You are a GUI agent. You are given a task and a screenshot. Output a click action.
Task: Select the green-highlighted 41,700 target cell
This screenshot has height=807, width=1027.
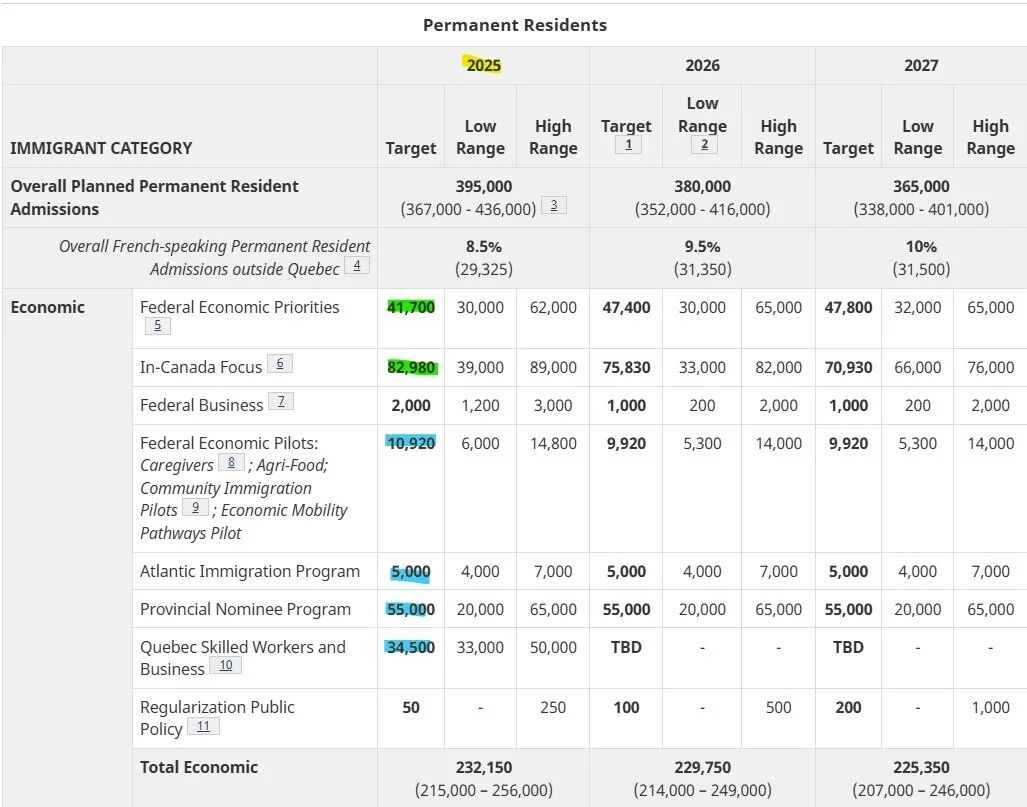click(411, 307)
